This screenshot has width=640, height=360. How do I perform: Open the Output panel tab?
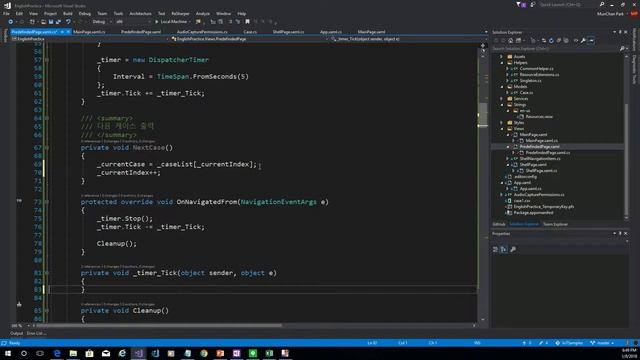click(x=16, y=333)
